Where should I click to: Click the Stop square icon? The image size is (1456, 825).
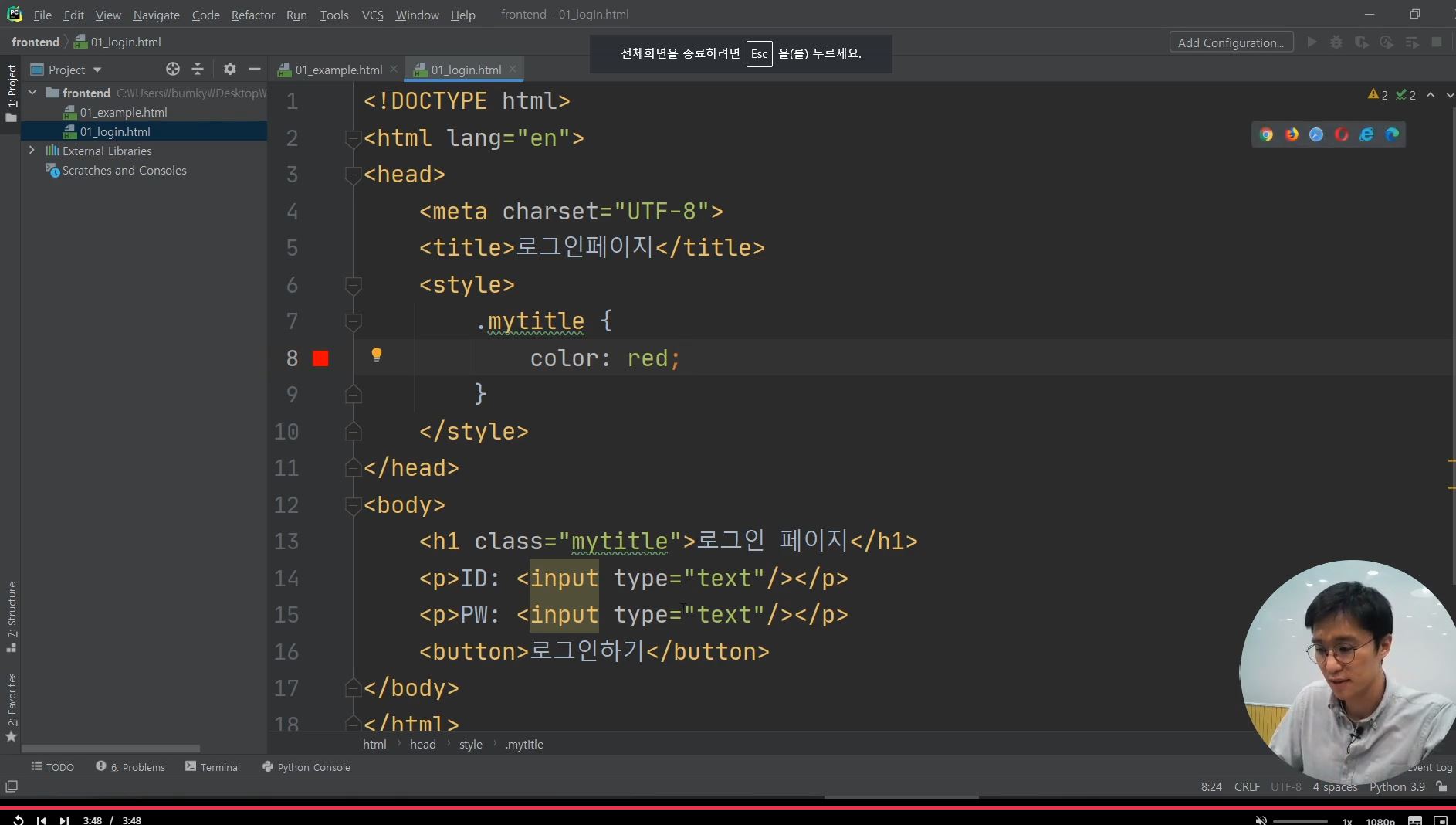1437,42
